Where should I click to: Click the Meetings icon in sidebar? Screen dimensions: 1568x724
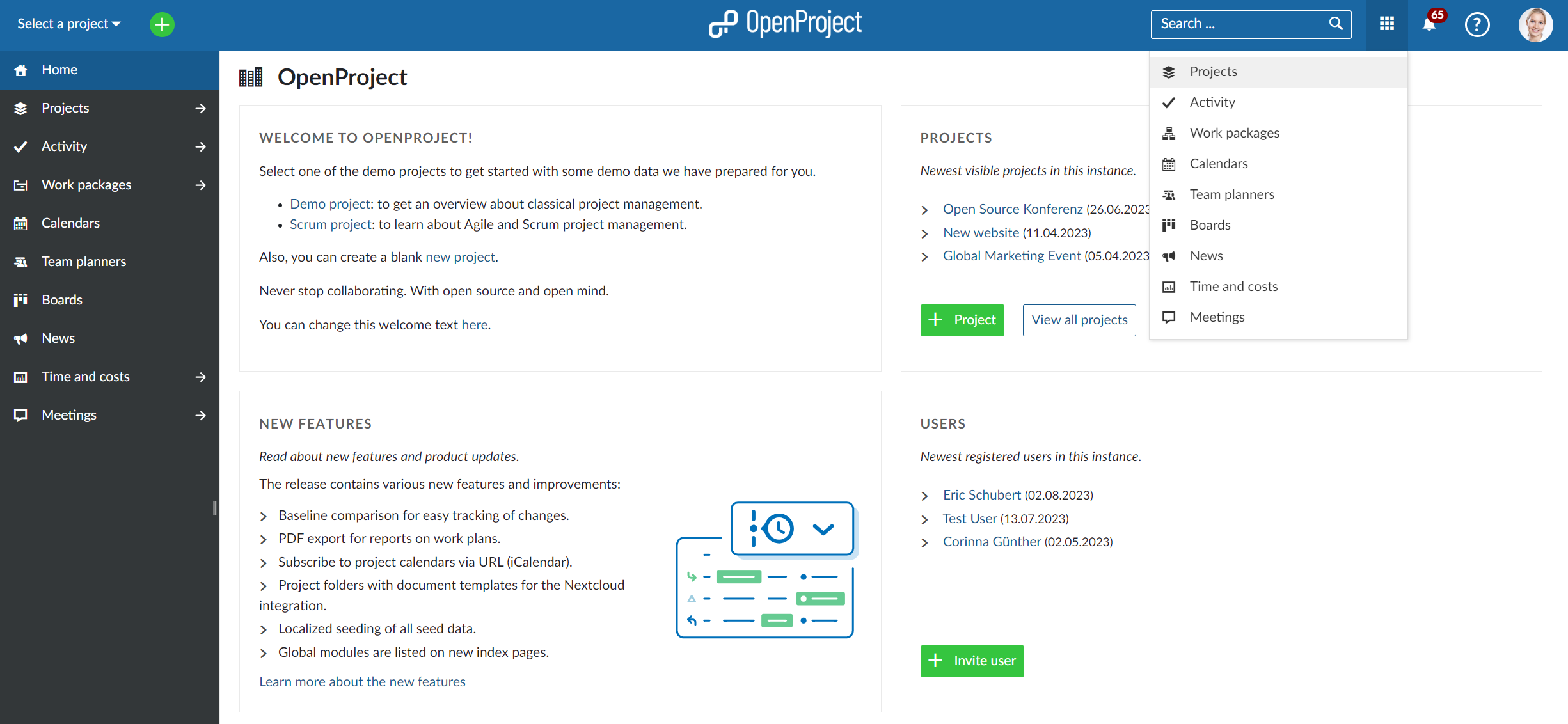(x=21, y=414)
